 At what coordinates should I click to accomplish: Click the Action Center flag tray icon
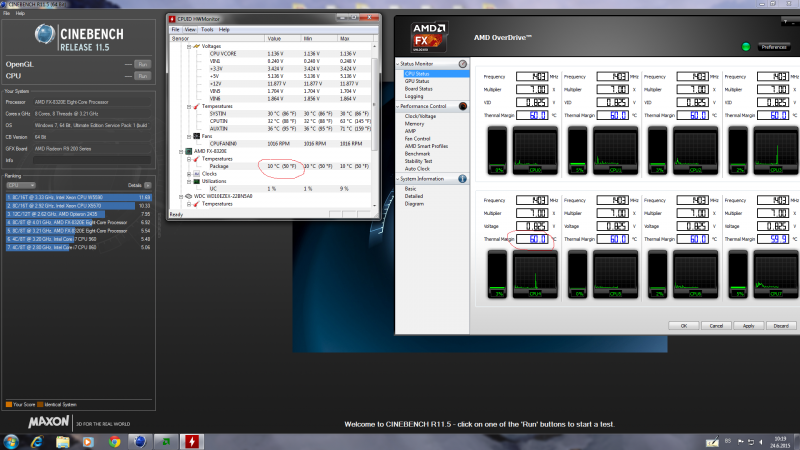tap(740, 441)
